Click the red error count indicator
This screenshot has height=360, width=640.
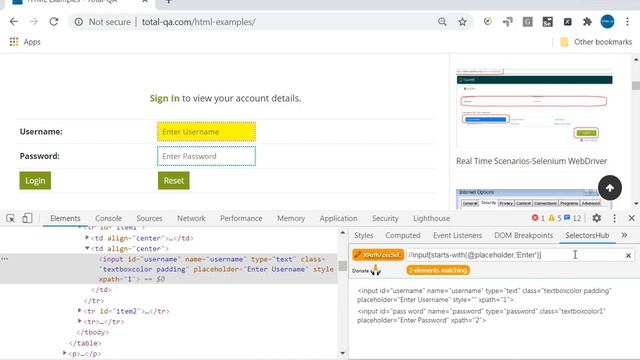pyautogui.click(x=538, y=218)
